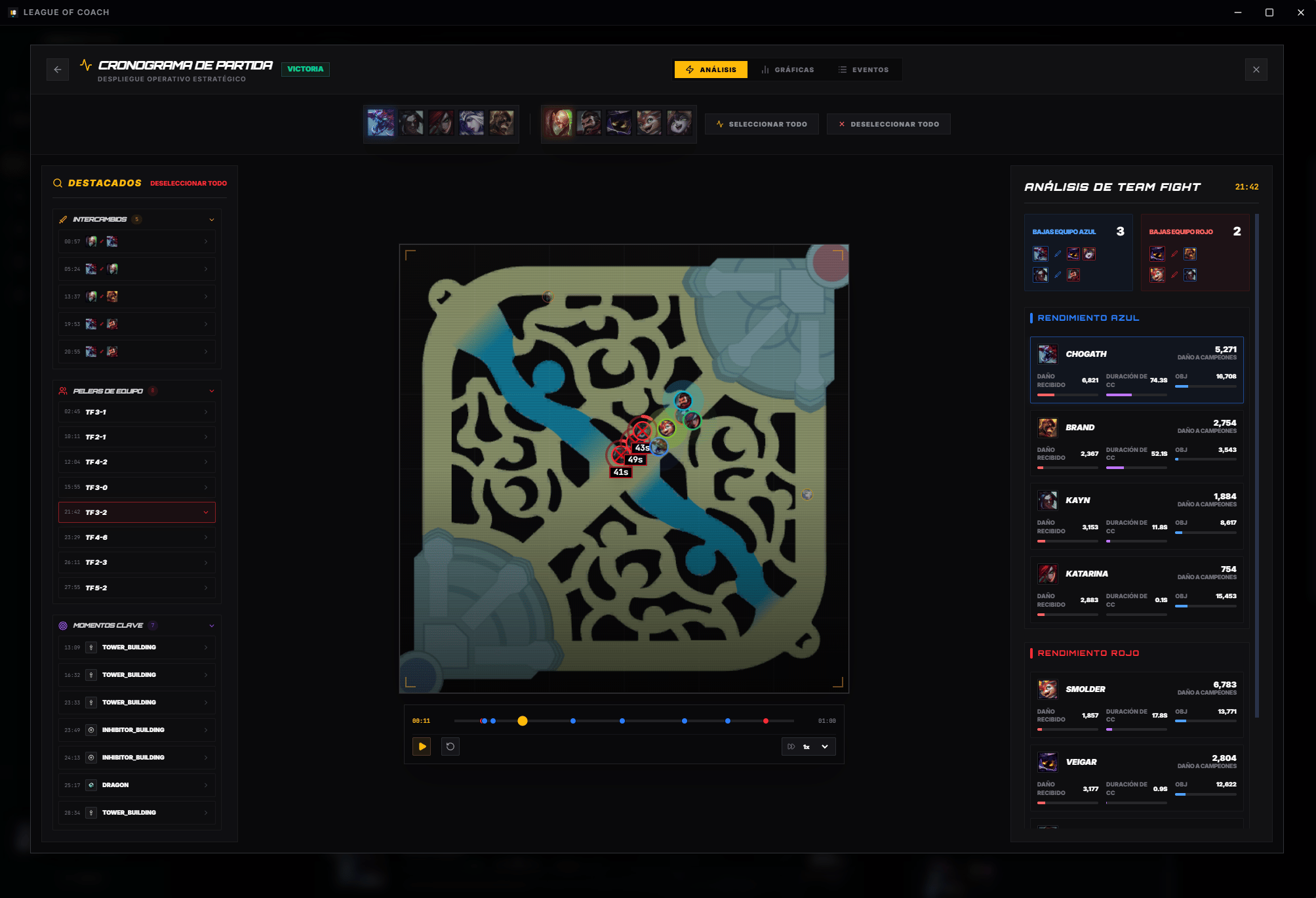
Task: Jump to the red marker on the replay timeline
Action: [766, 721]
